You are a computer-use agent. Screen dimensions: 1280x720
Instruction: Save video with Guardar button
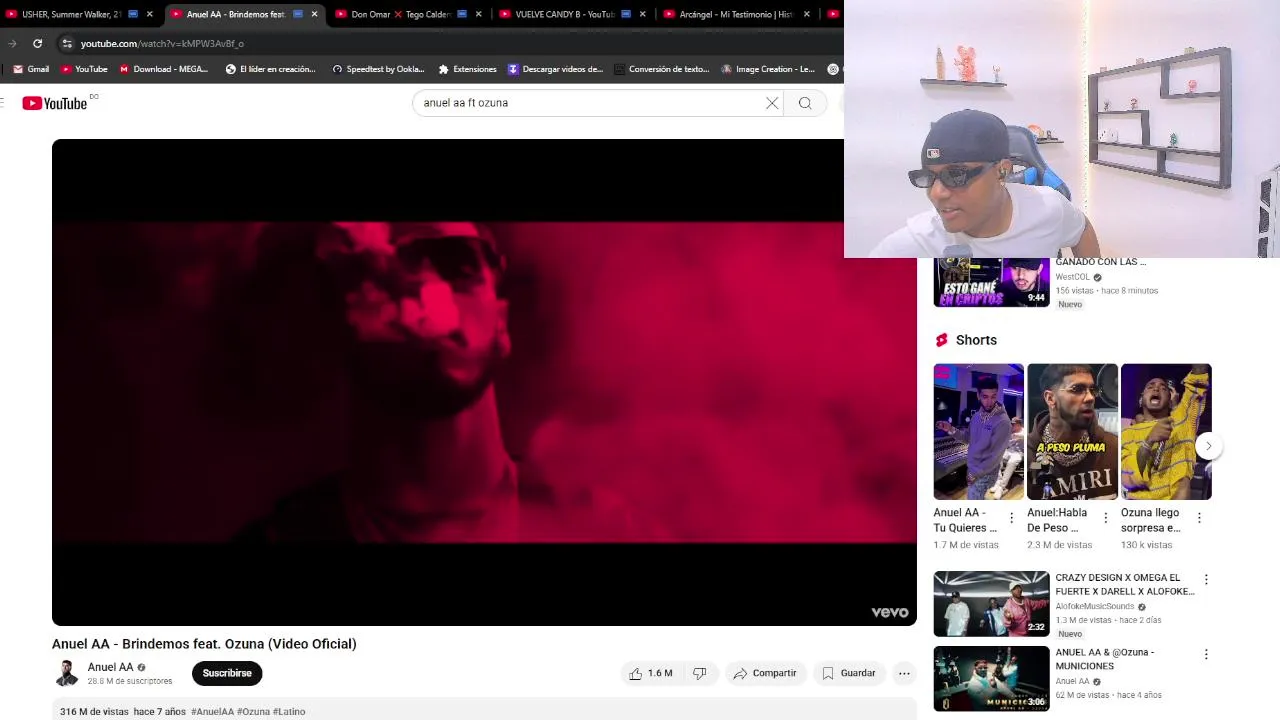[x=848, y=673]
